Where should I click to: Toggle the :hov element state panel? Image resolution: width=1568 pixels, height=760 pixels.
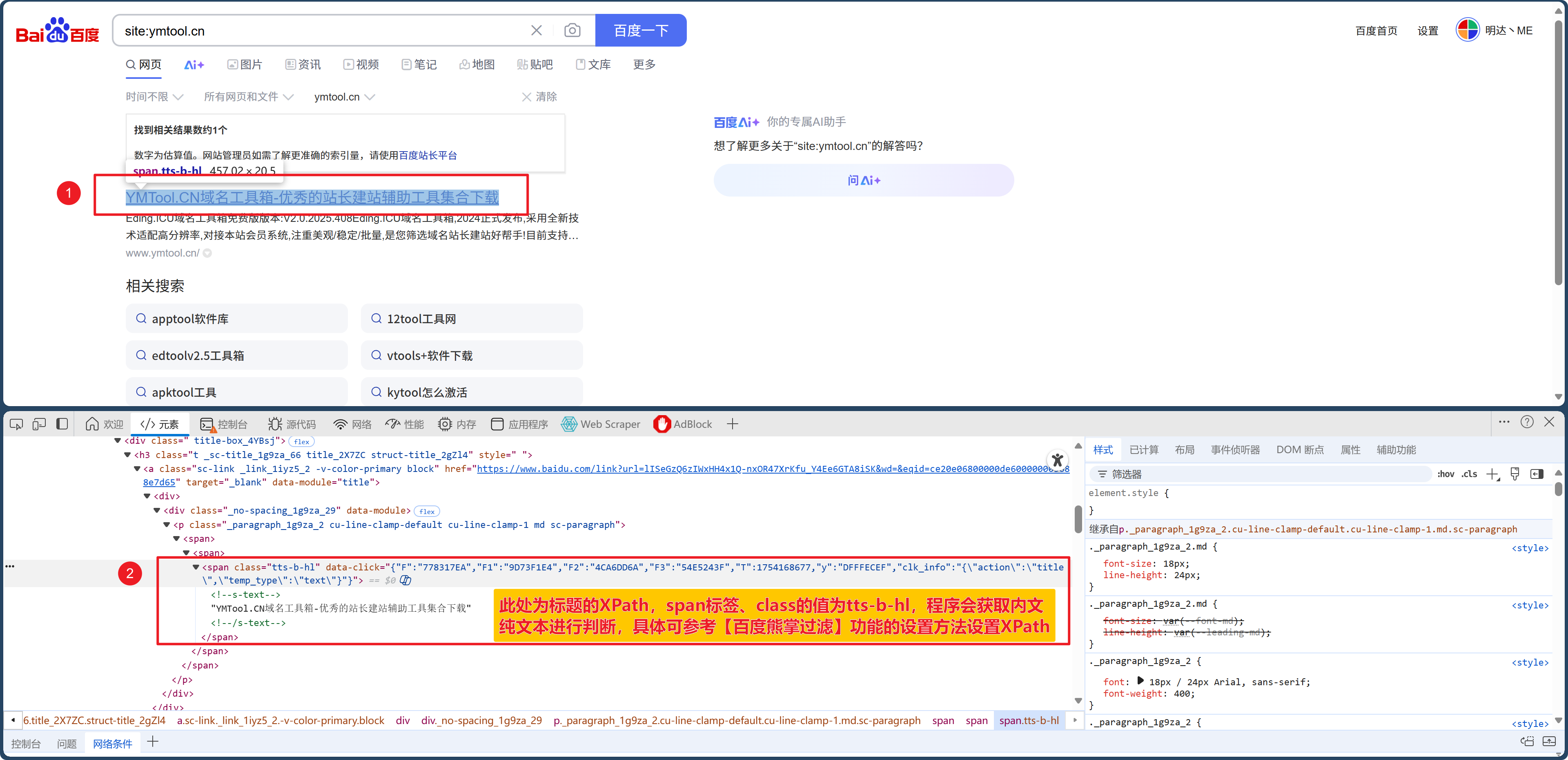(1446, 474)
